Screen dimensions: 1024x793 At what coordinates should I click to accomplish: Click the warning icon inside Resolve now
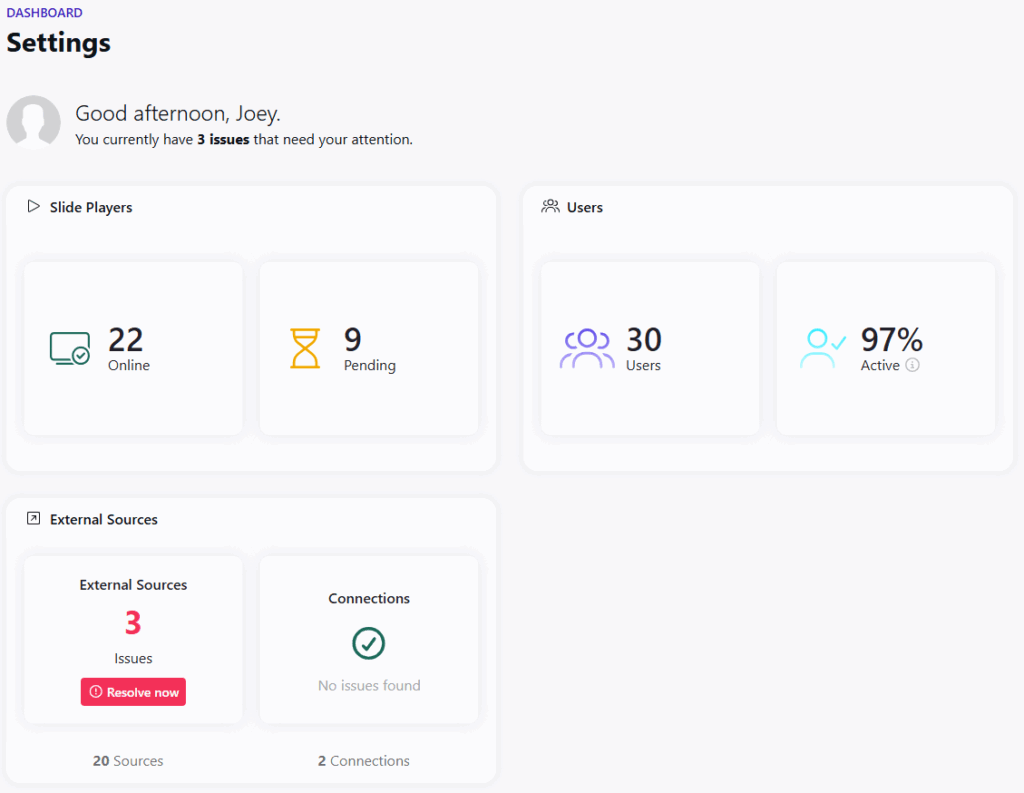click(x=95, y=691)
